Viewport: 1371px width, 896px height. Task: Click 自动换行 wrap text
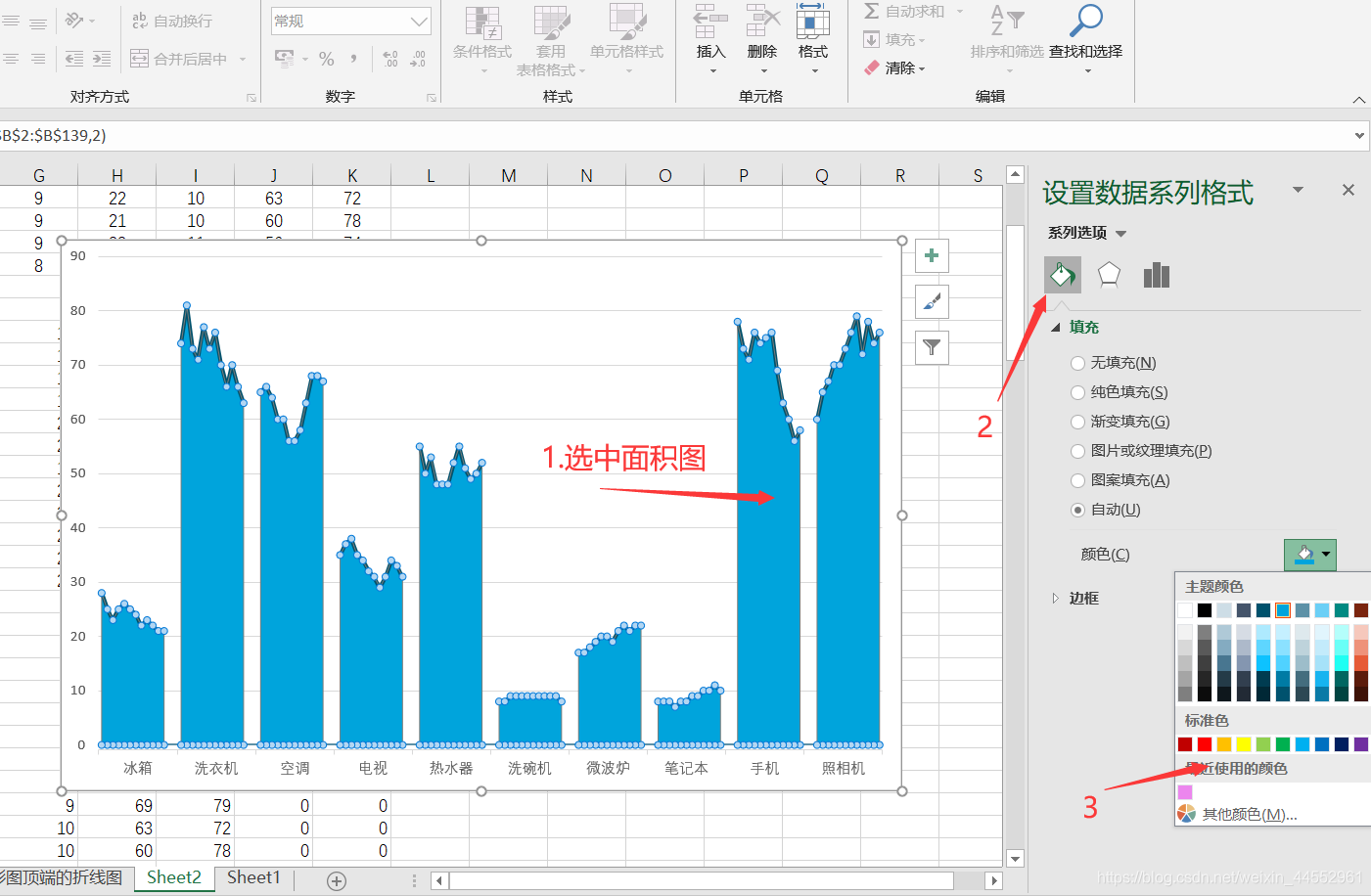[172, 21]
